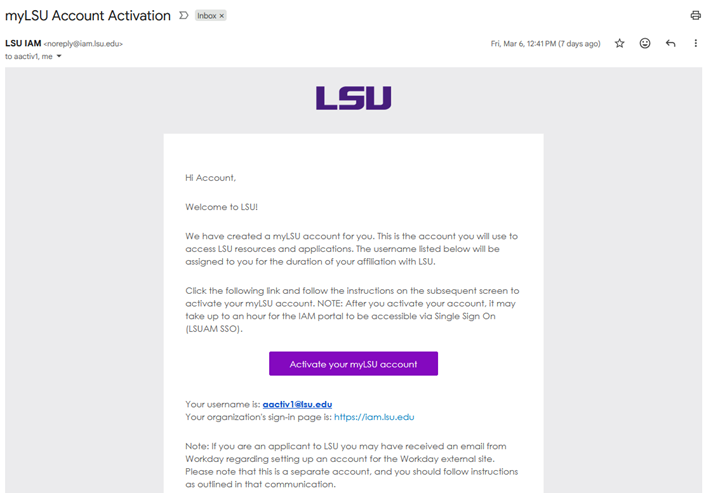Click the email timestamp Fri, Mar 6
Screen dimensions: 706x493
click(x=545, y=44)
